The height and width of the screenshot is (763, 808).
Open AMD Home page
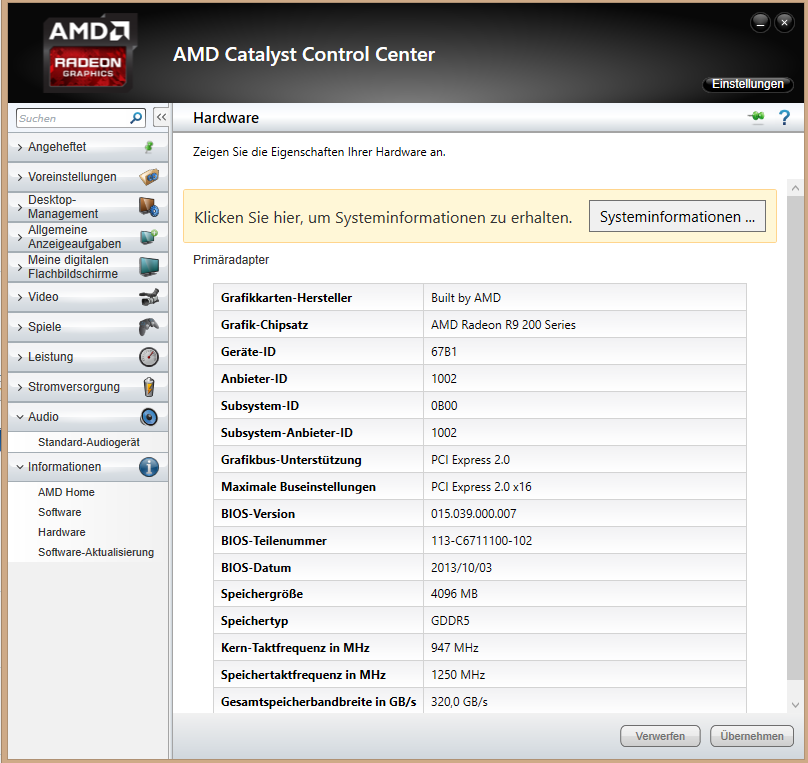[66, 492]
